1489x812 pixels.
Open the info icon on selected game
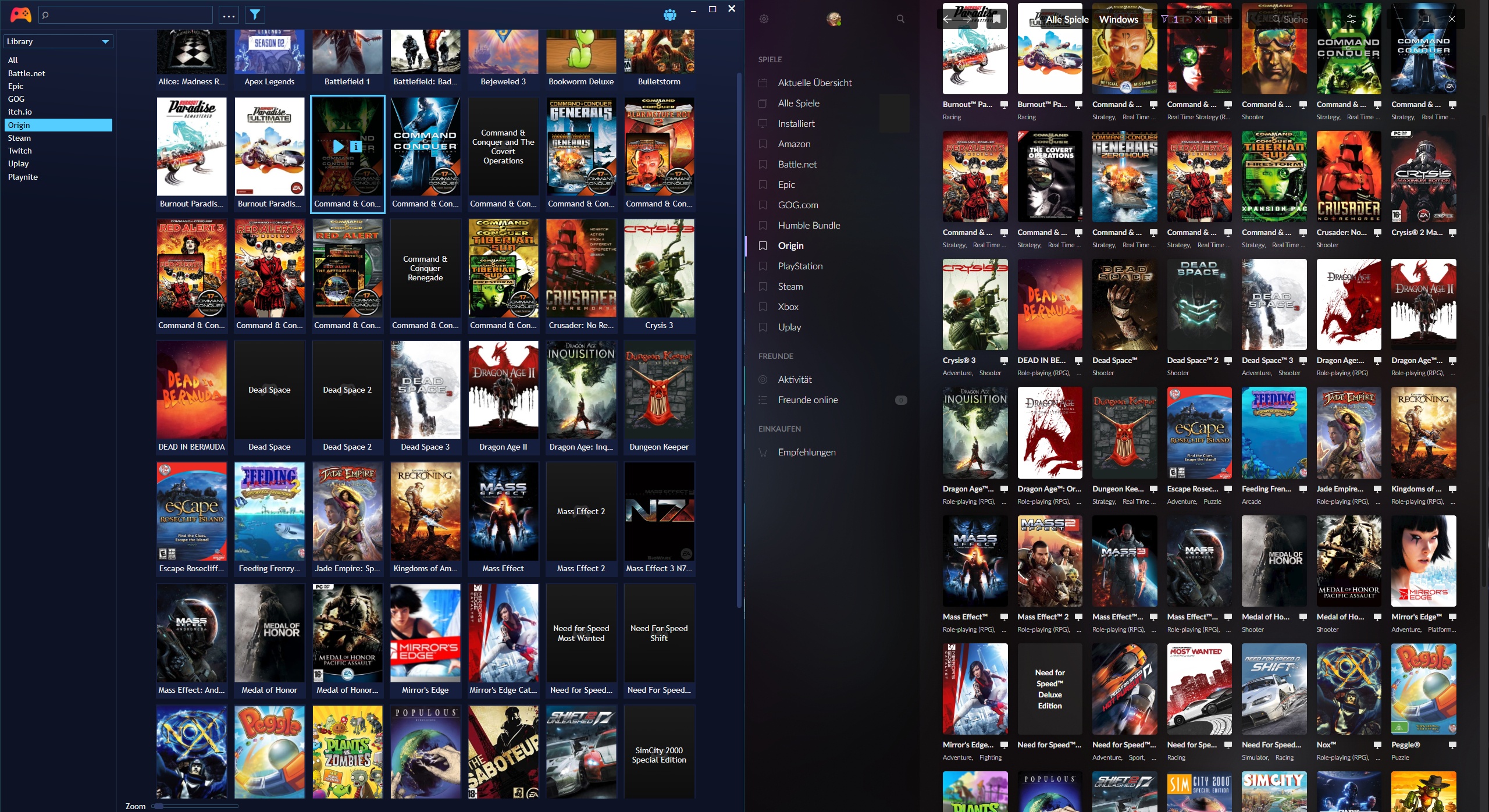coord(356,147)
